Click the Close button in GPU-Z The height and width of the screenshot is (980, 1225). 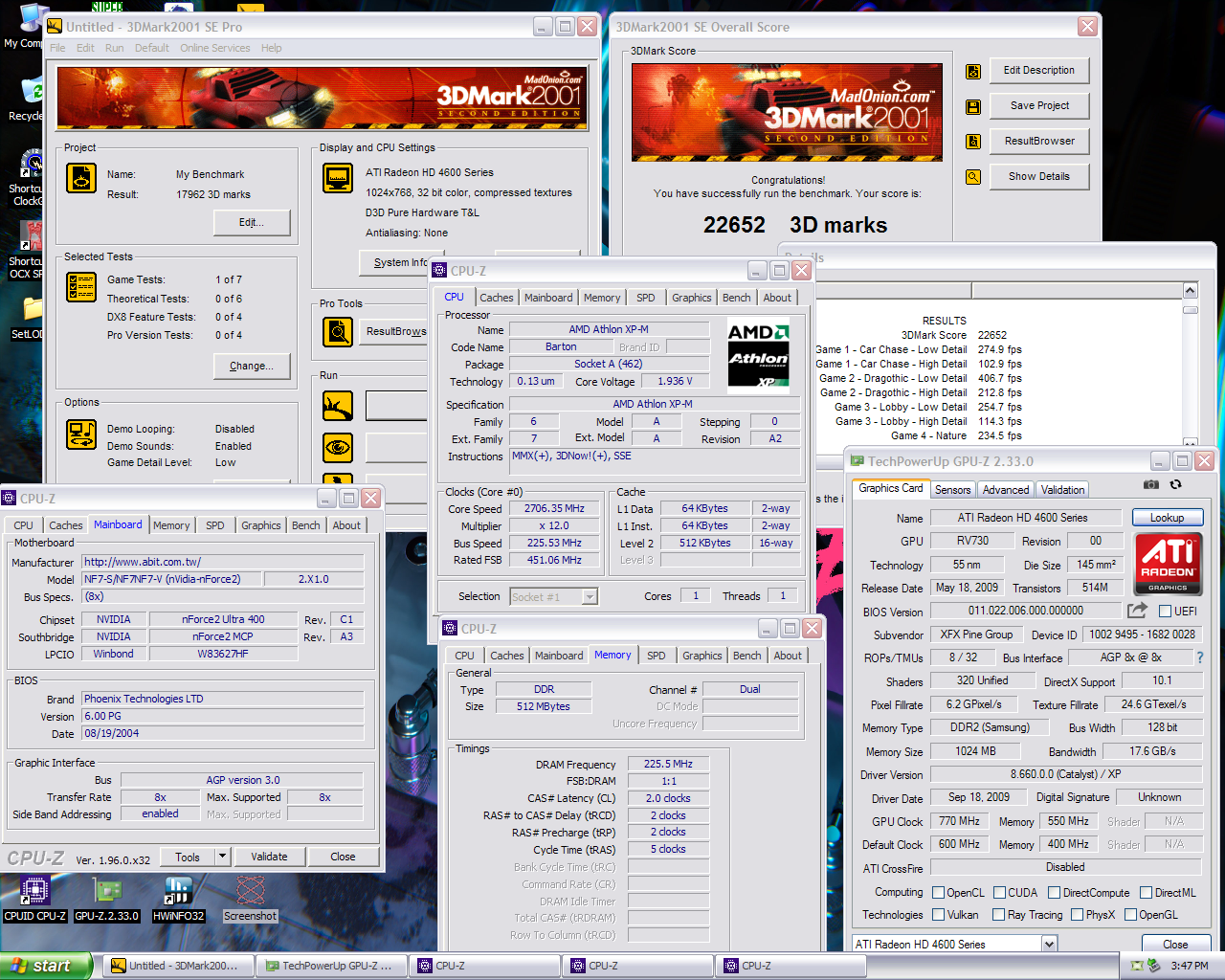pos(1175,945)
